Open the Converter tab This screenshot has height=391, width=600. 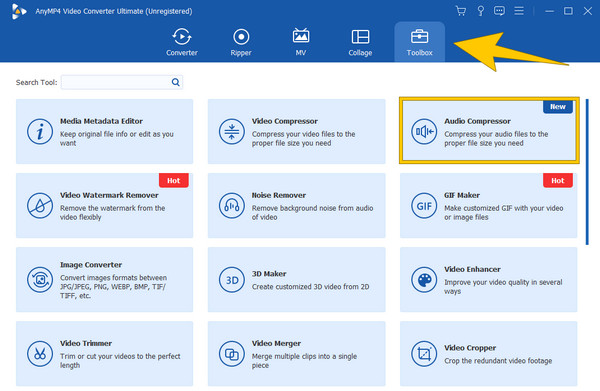(x=182, y=42)
